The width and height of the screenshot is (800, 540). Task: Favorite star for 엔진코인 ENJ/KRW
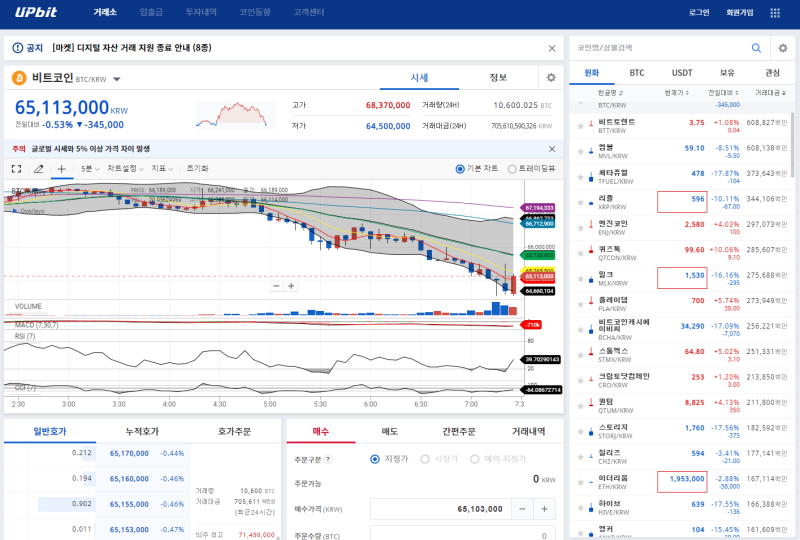click(x=580, y=228)
